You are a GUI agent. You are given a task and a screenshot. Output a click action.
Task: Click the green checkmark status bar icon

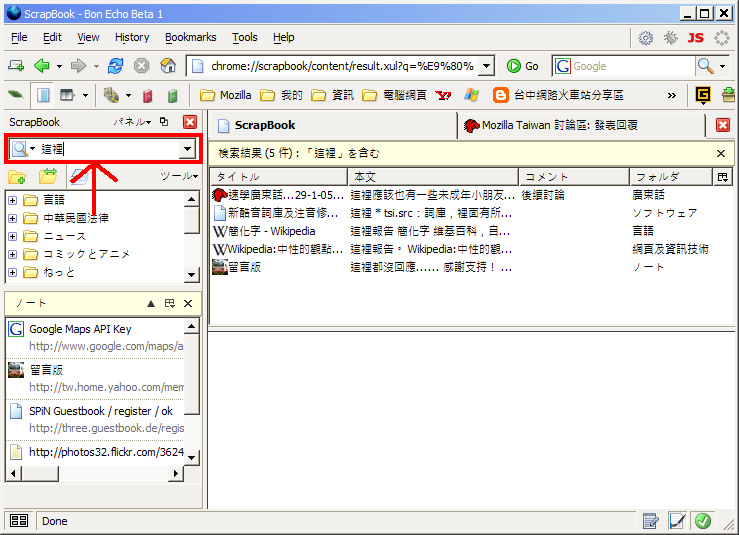(x=703, y=521)
